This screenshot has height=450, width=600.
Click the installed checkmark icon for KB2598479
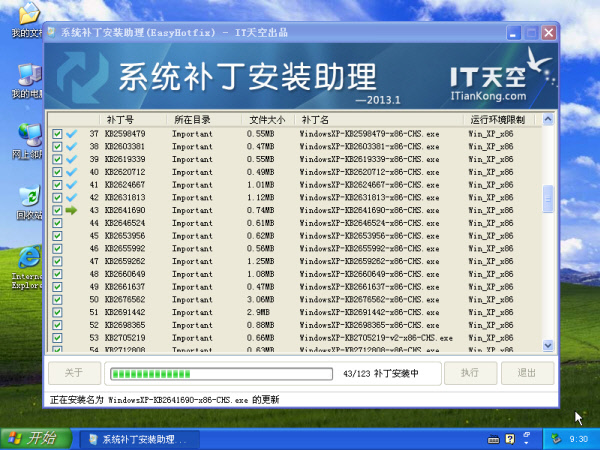point(72,134)
